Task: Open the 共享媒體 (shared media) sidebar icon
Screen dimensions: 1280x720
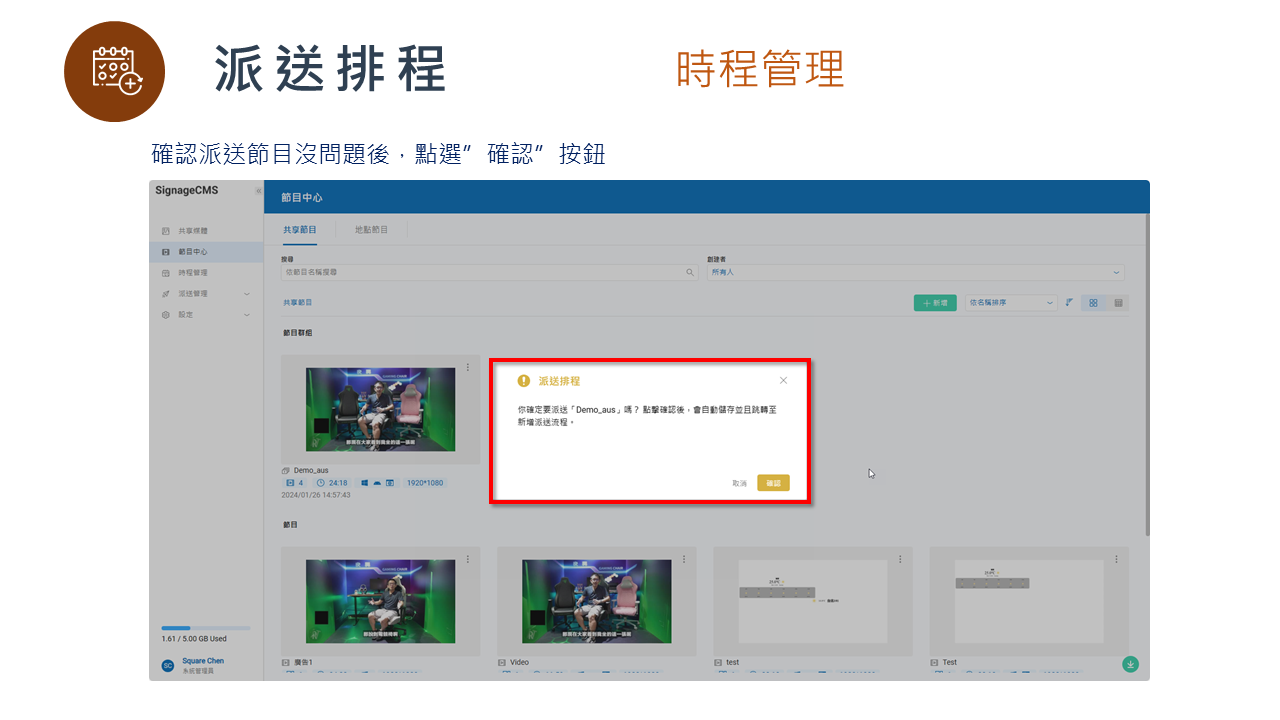Action: (x=166, y=230)
